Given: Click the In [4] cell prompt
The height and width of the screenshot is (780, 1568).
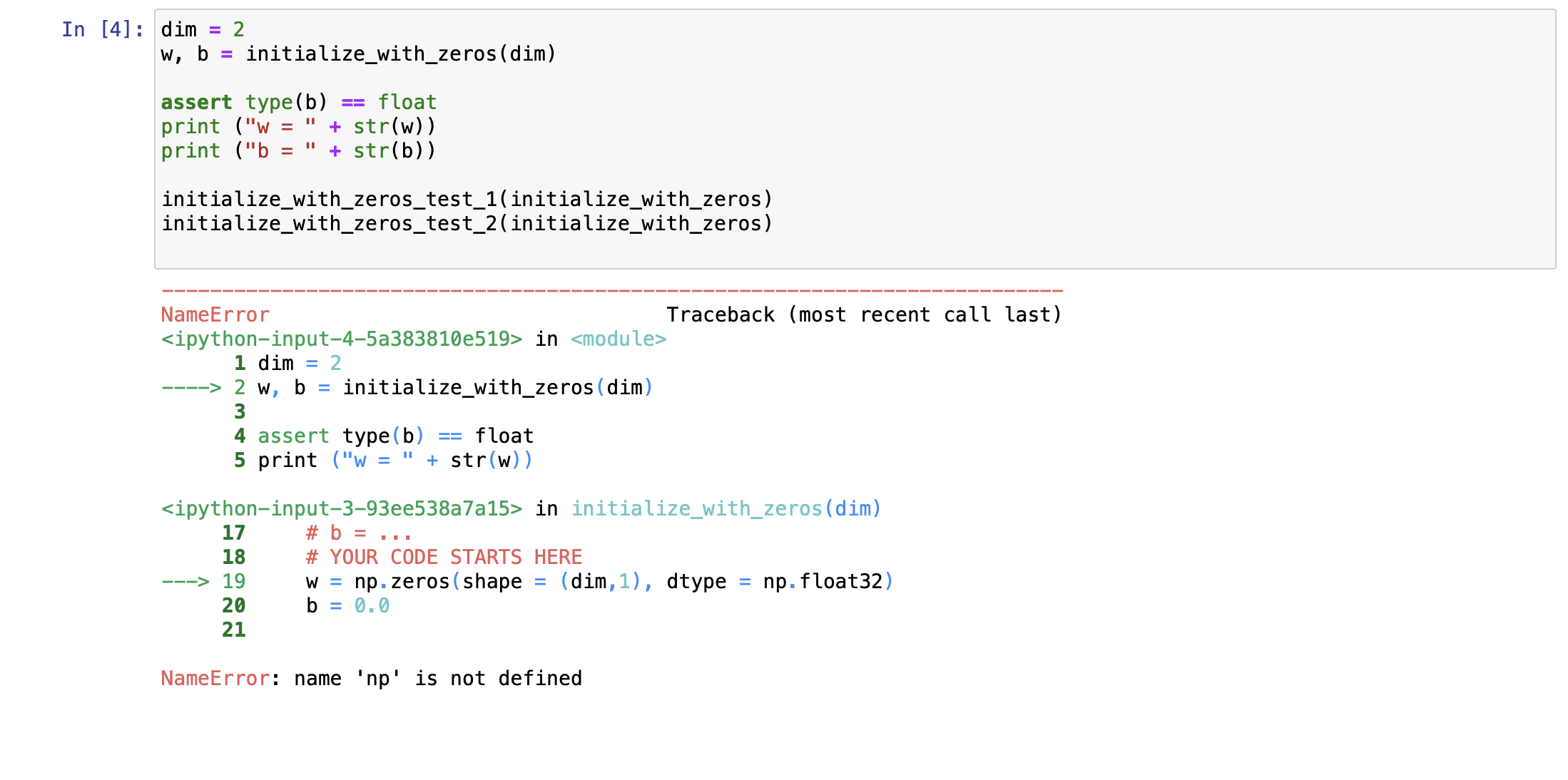Looking at the screenshot, I should (102, 30).
